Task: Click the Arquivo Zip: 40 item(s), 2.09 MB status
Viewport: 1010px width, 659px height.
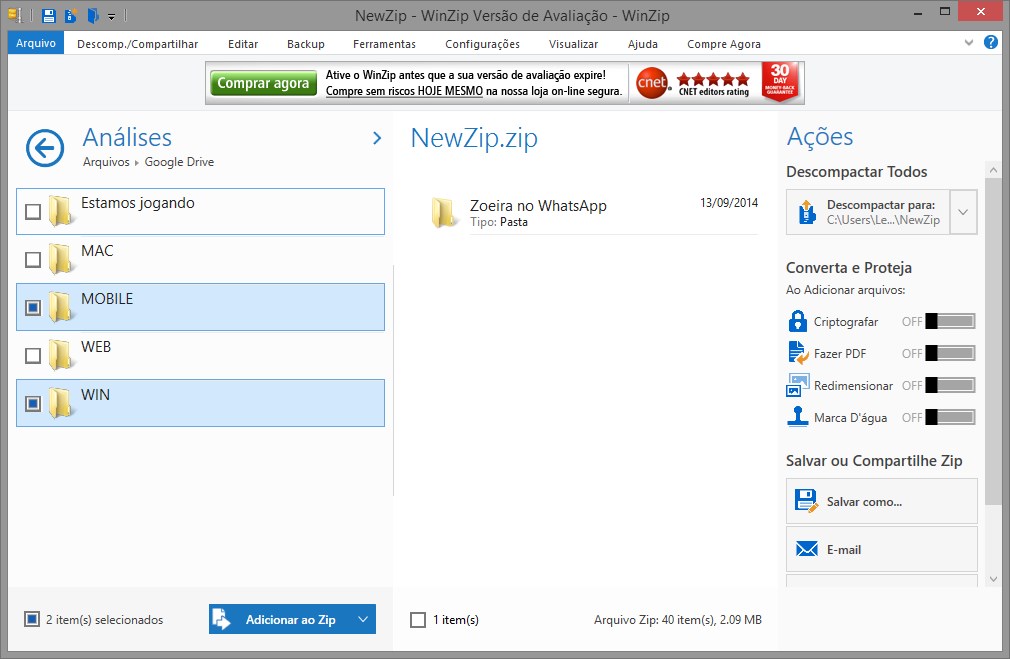Action: 678,620
